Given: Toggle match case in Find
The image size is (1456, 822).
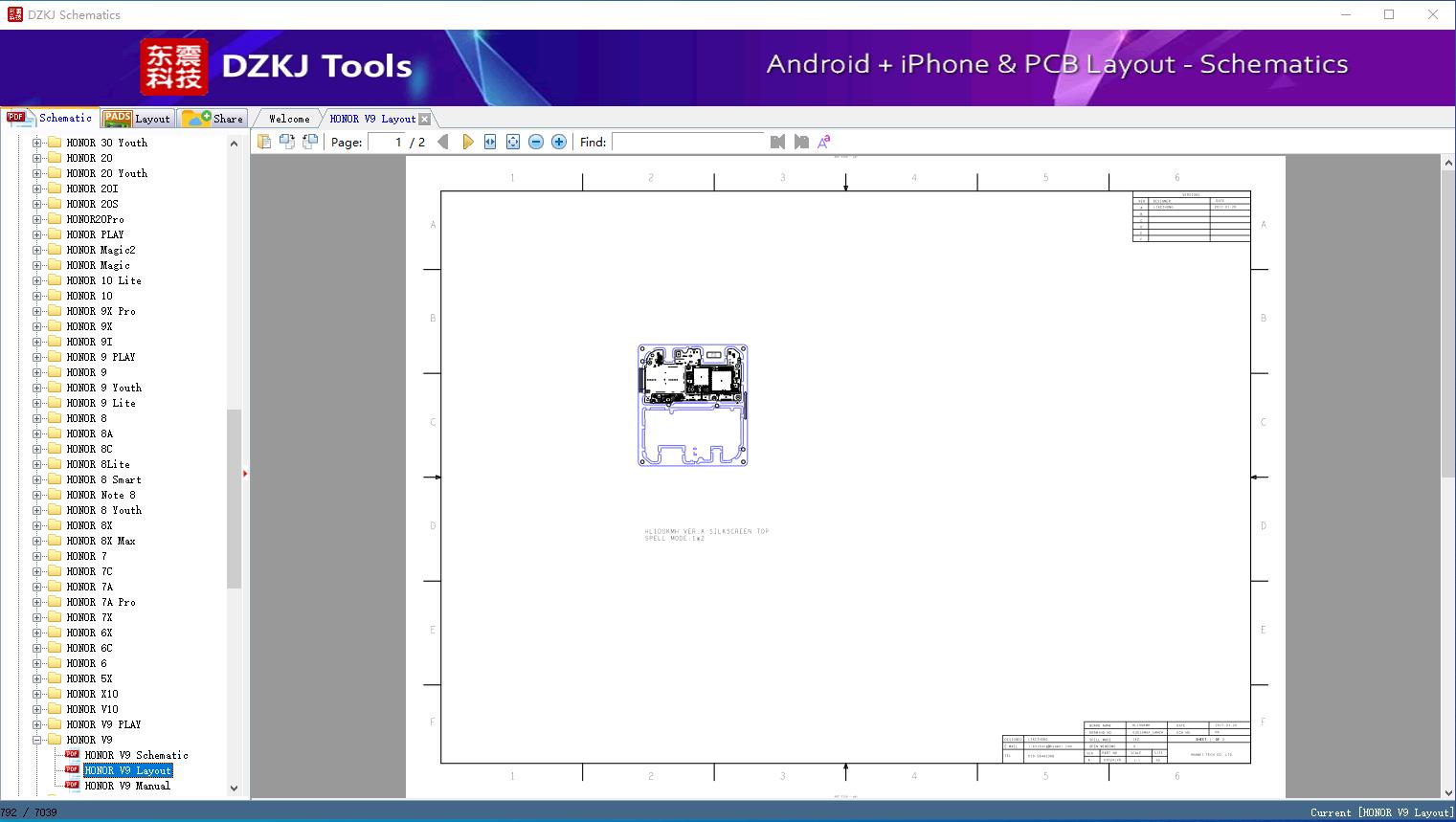Looking at the screenshot, I should pyautogui.click(x=824, y=142).
